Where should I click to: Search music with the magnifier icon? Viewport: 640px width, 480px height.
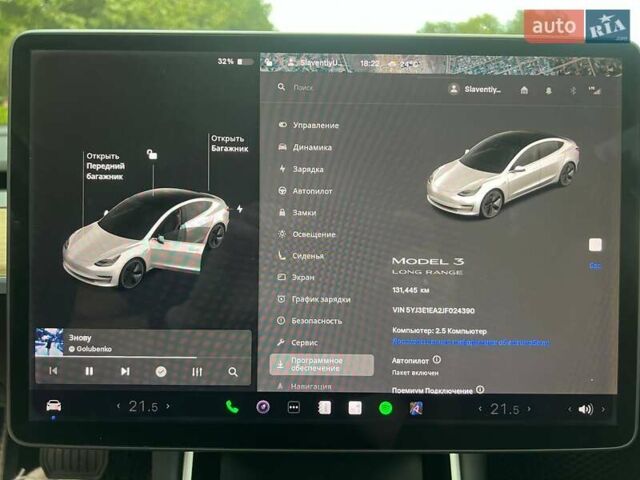coord(233,371)
